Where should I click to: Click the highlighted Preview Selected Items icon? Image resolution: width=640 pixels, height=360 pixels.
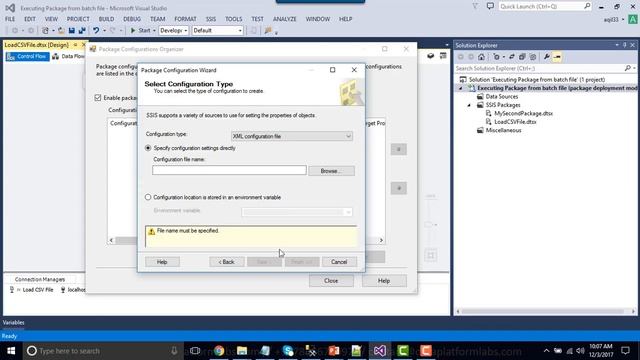557,57
